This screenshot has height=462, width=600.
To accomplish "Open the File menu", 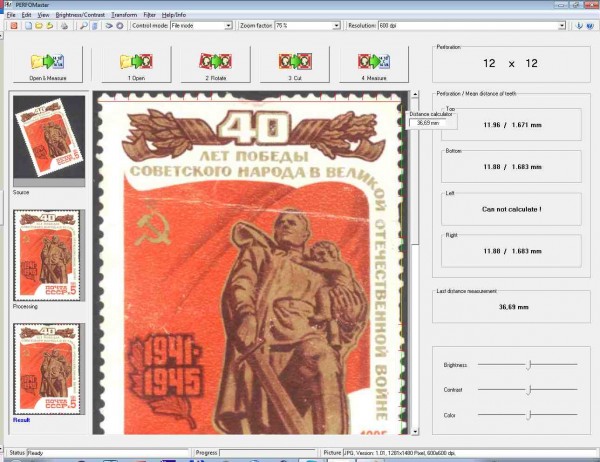I will click(11, 15).
